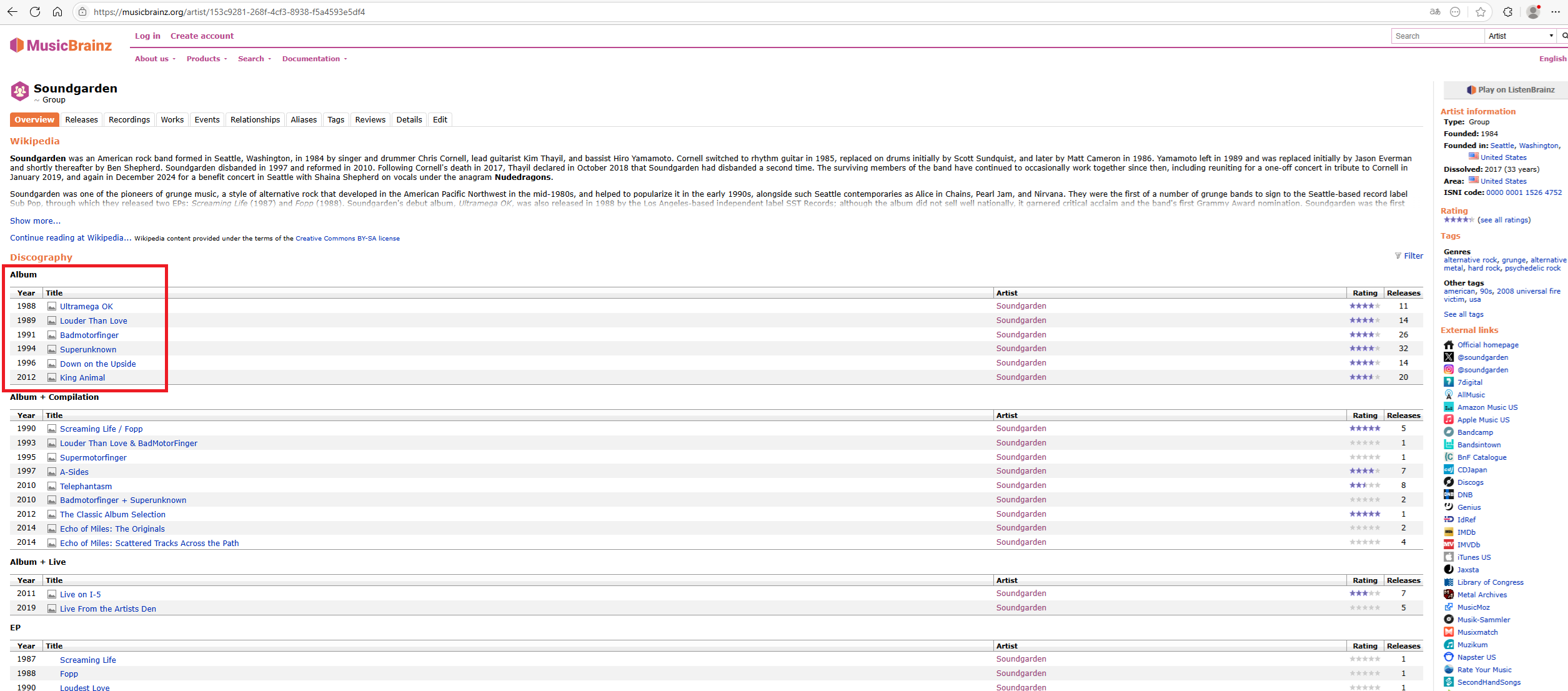This screenshot has height=691, width=1568.
Task: Open the Documentation dropdown menu
Action: (x=314, y=59)
